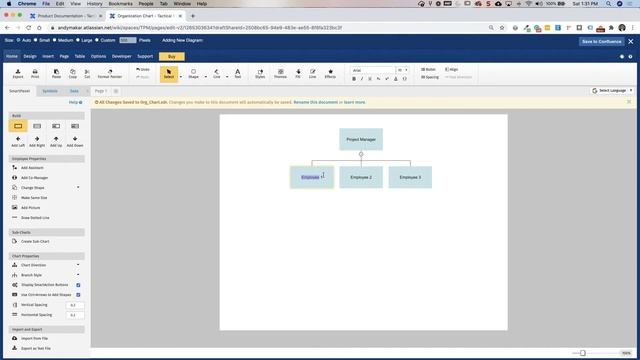The image size is (640, 360).
Task: Toggle italic formatting
Action: [x=362, y=79]
